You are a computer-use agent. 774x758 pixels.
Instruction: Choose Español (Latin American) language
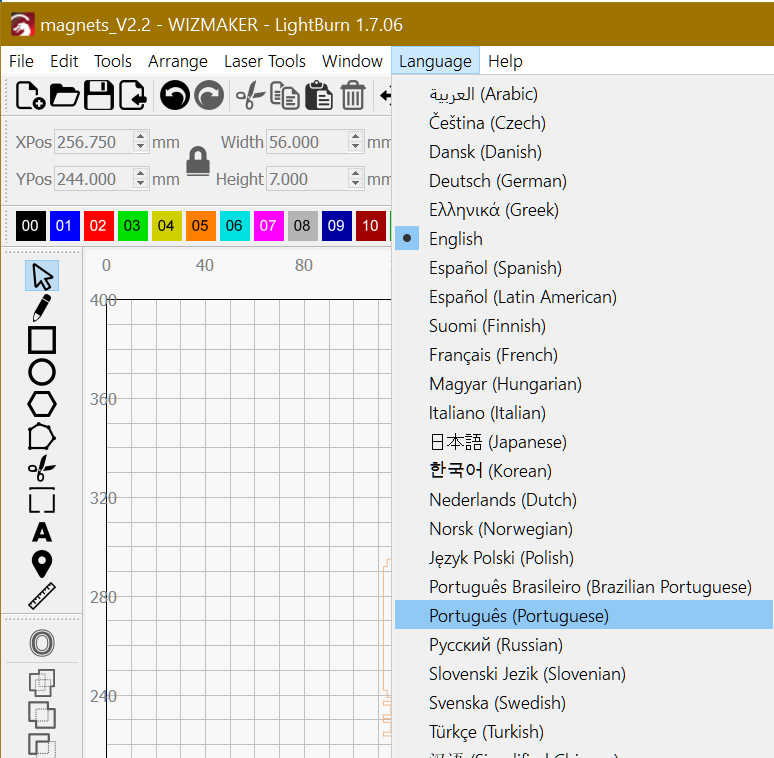583,297
